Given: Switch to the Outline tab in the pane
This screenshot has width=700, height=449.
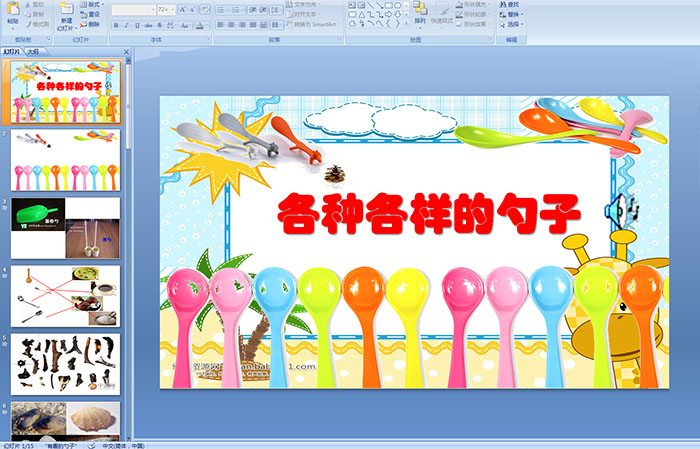Looking at the screenshot, I should pos(32,51).
